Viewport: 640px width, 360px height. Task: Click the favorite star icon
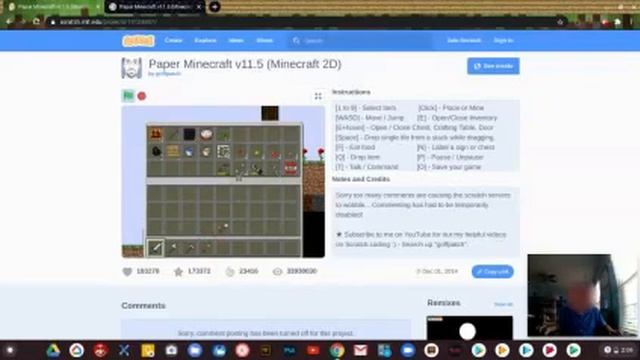point(178,271)
